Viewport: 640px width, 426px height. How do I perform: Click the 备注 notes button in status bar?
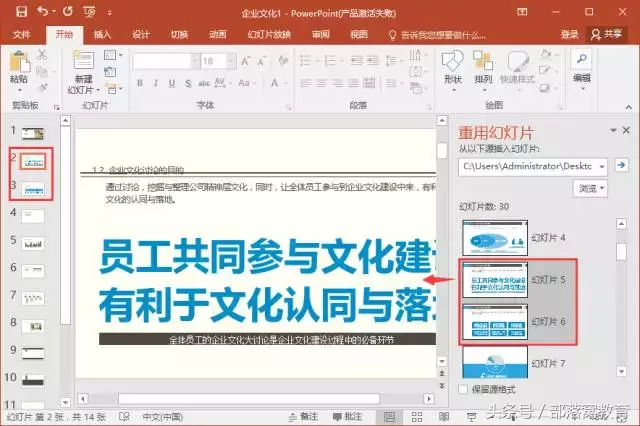point(303,417)
